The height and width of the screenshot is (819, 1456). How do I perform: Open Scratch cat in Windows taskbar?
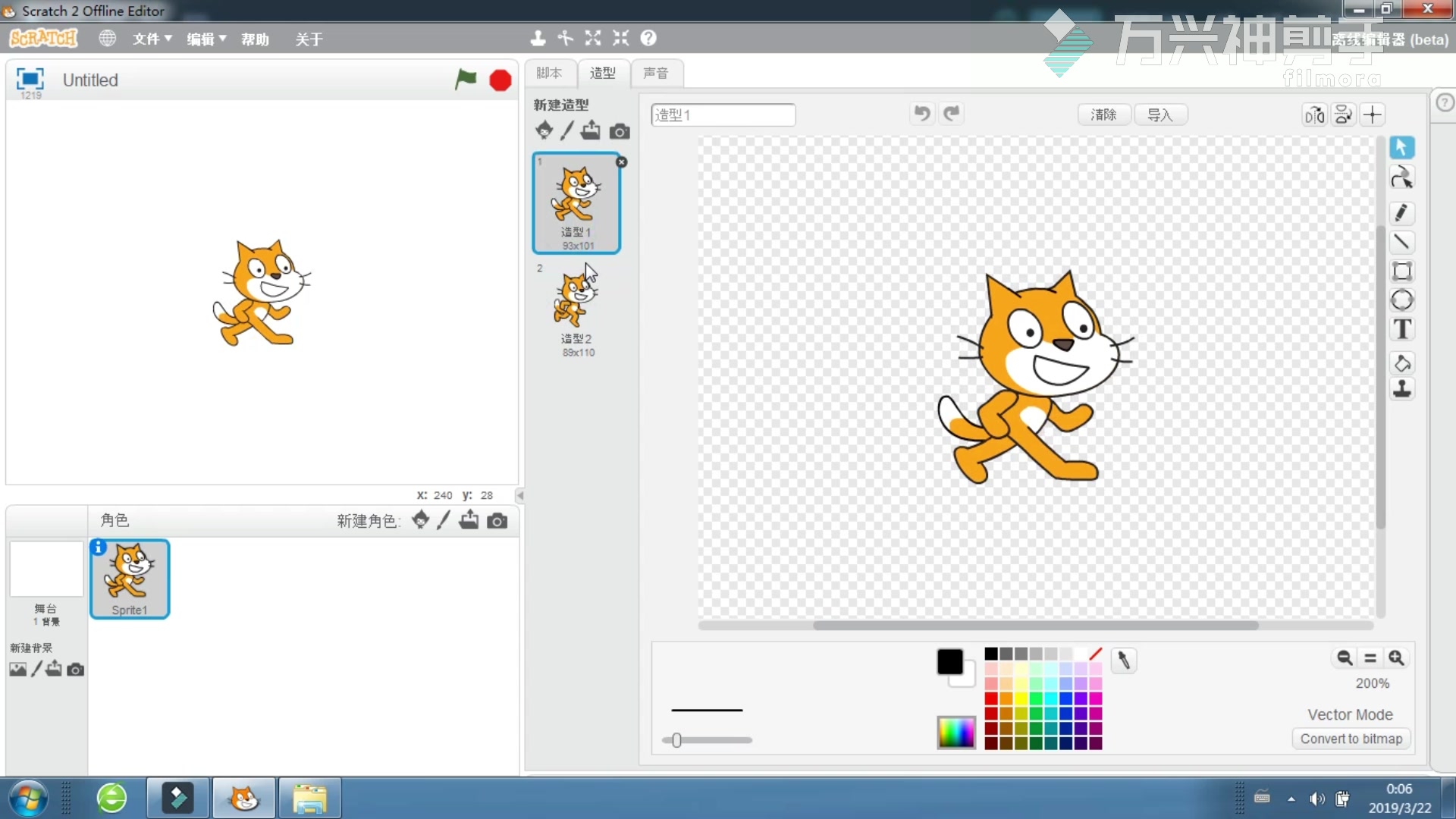(244, 798)
